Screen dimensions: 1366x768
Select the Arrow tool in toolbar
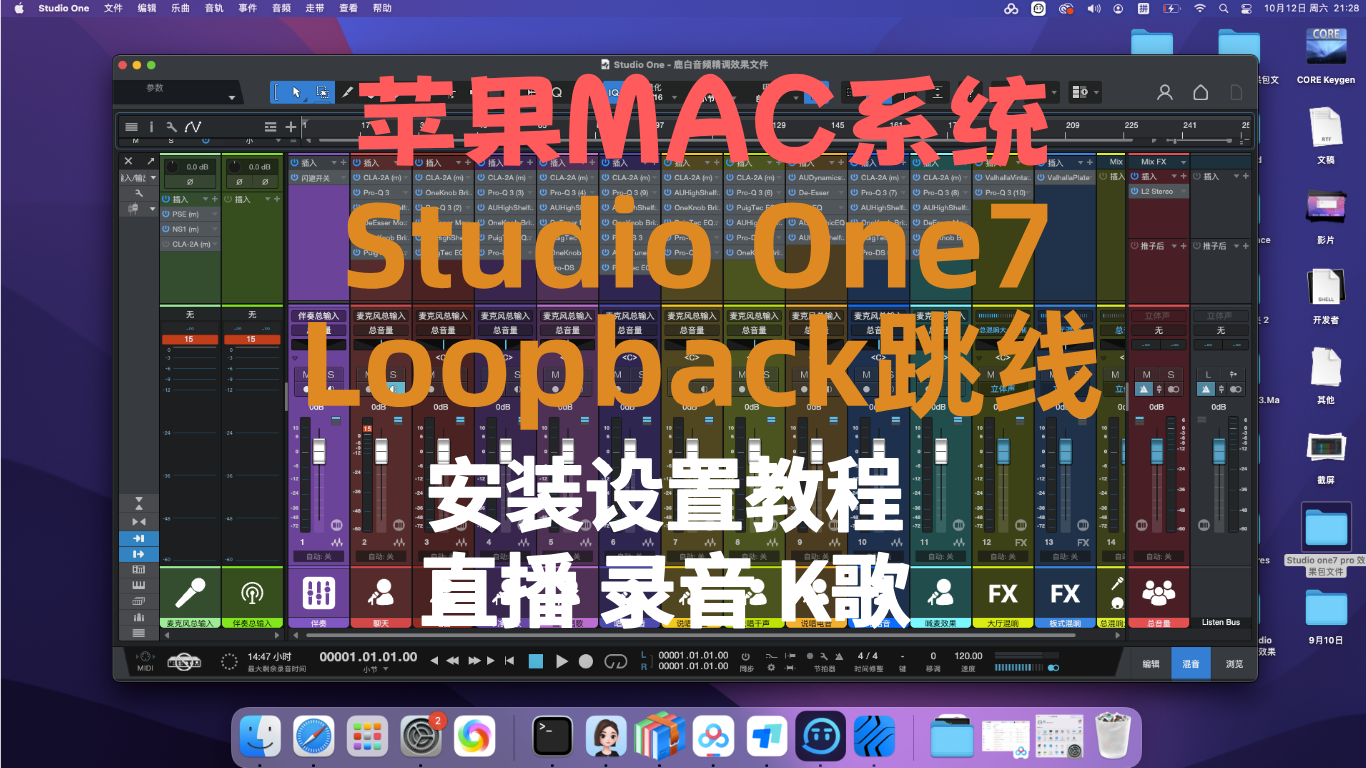(x=297, y=92)
